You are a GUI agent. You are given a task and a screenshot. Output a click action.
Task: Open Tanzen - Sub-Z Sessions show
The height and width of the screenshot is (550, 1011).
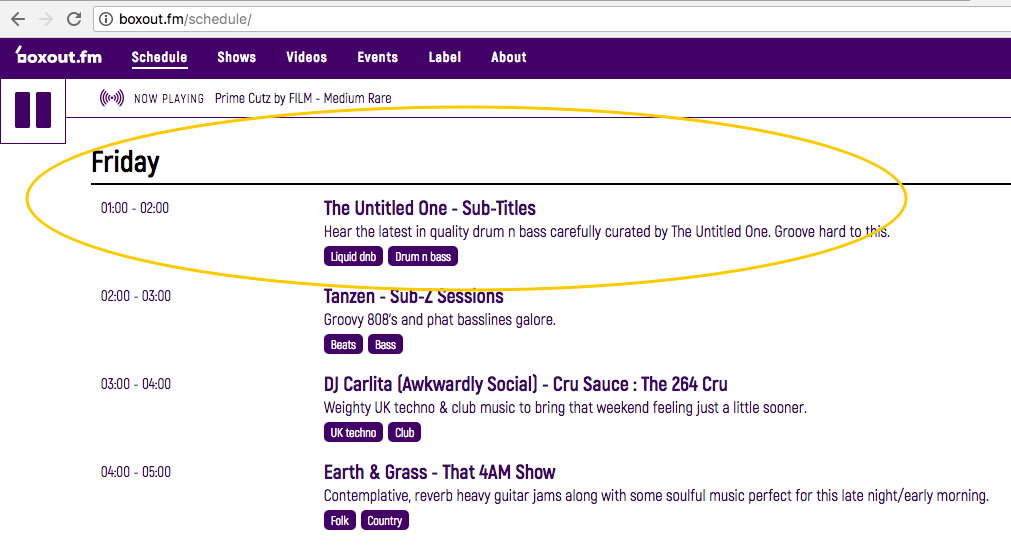(413, 297)
